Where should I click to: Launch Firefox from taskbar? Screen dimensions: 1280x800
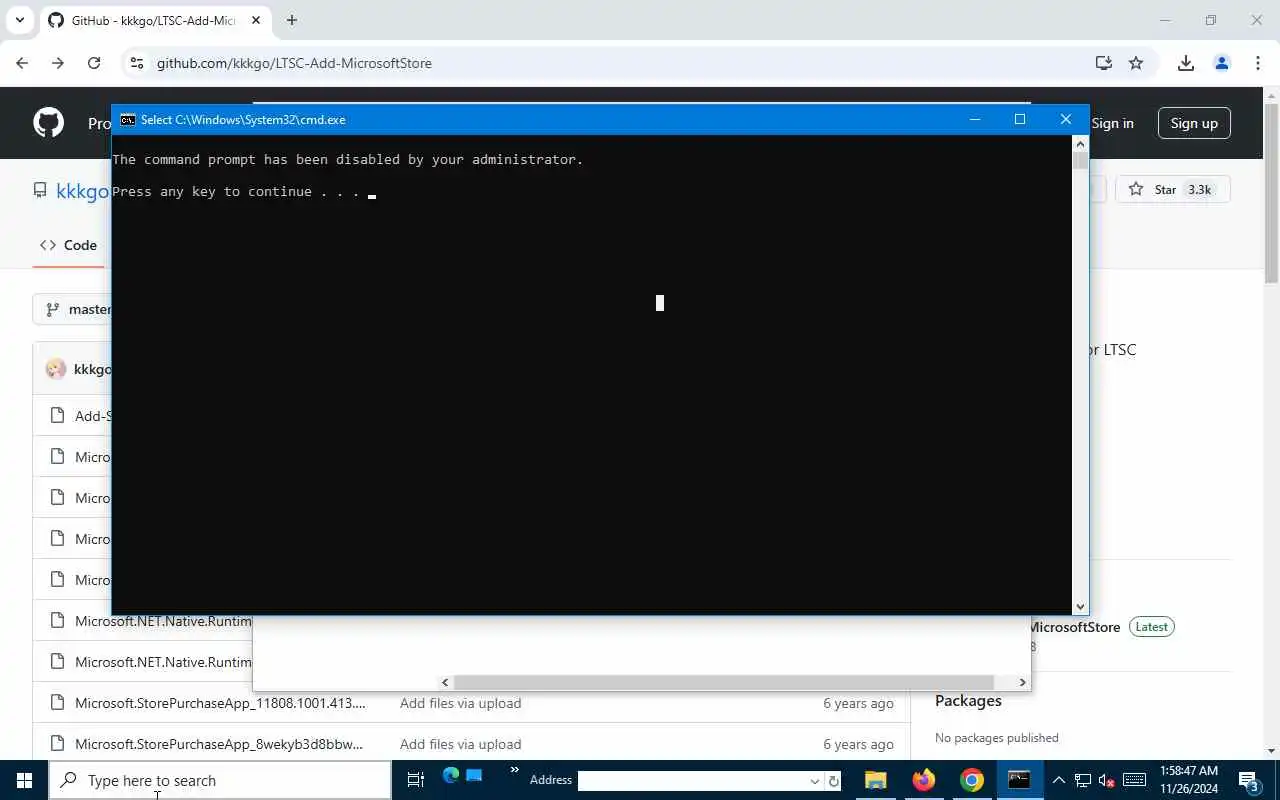(x=924, y=780)
